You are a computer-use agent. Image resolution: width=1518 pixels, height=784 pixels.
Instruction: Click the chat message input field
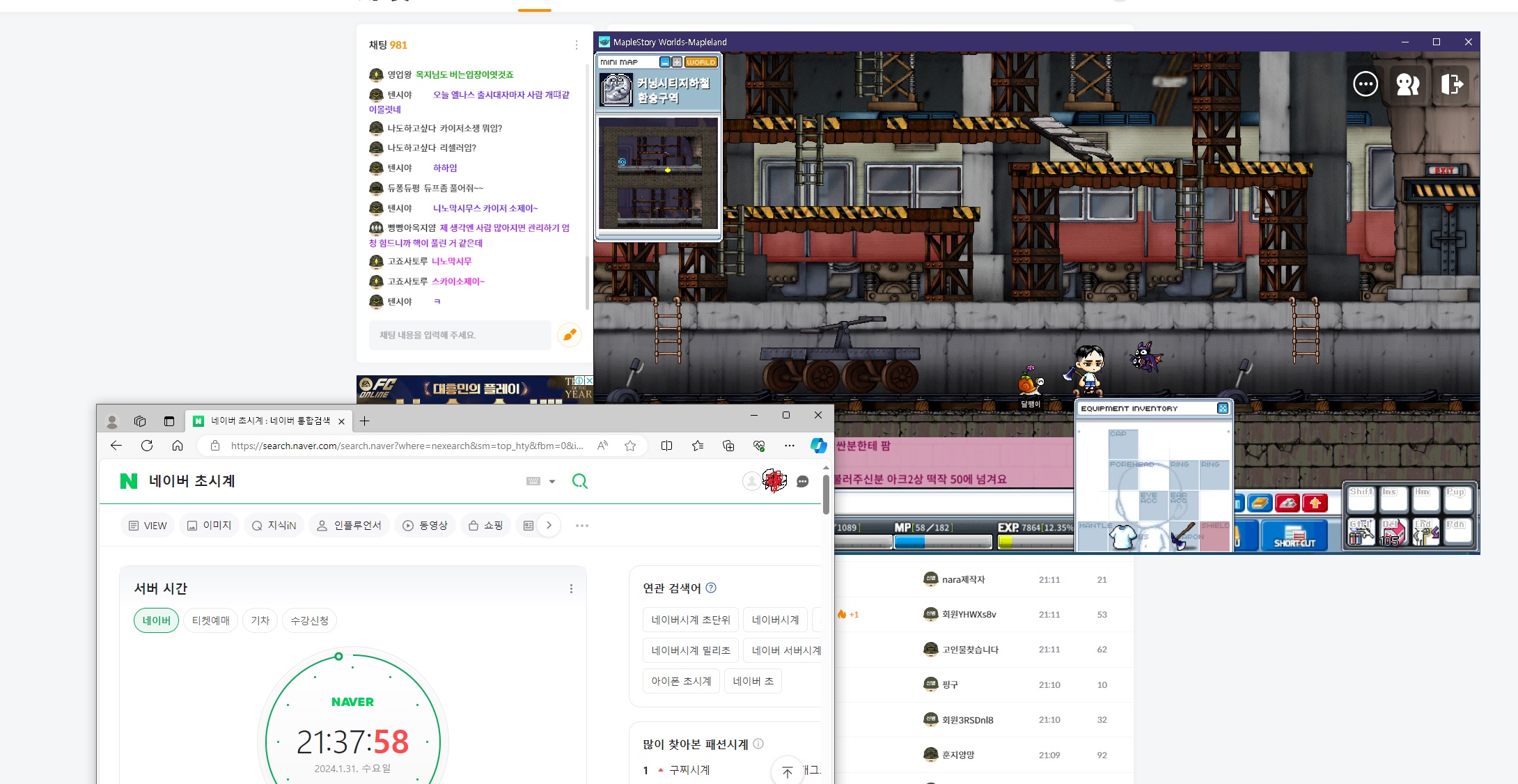click(460, 335)
